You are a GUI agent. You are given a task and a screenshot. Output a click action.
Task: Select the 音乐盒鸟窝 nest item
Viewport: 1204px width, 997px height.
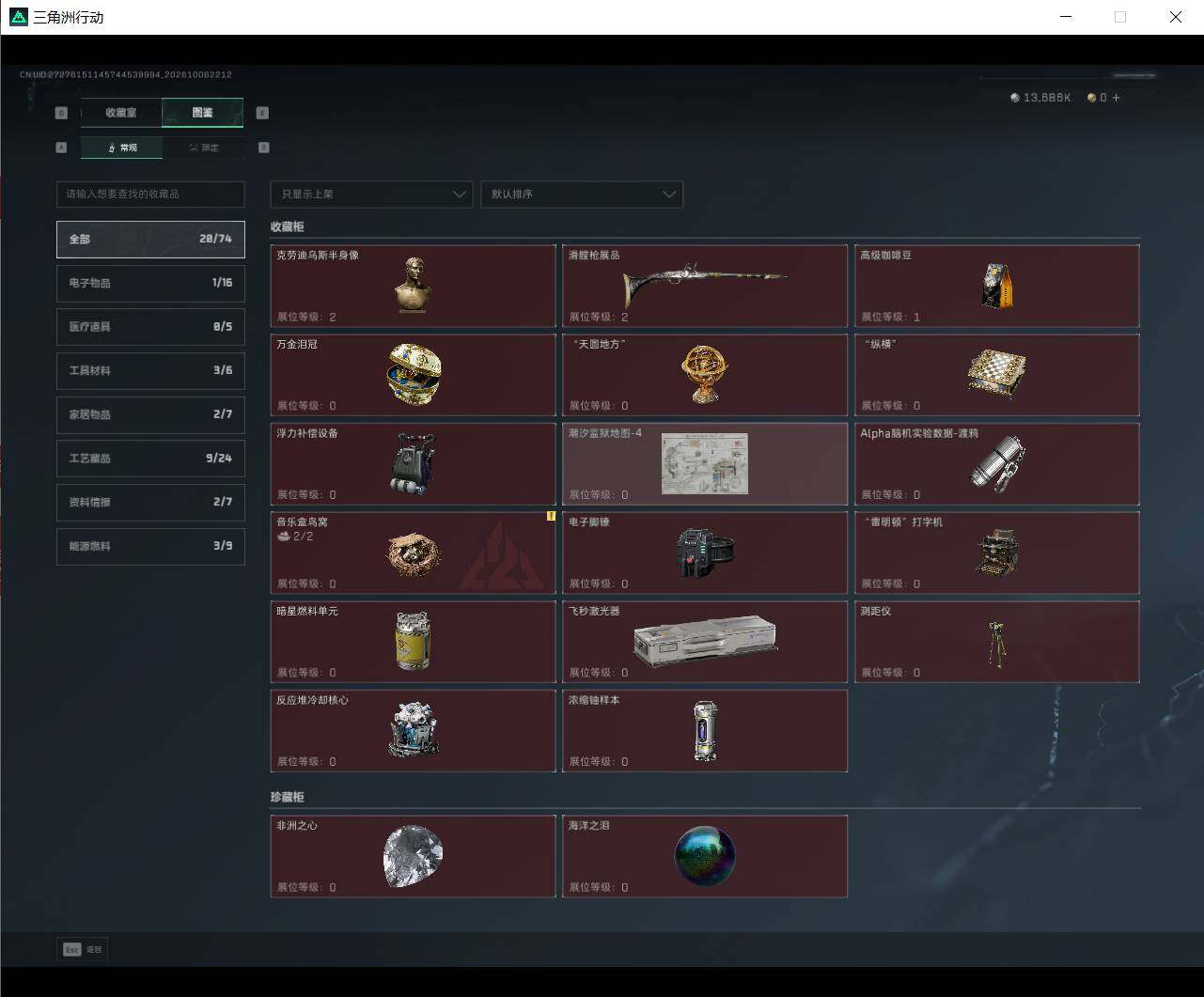pyautogui.click(x=413, y=553)
